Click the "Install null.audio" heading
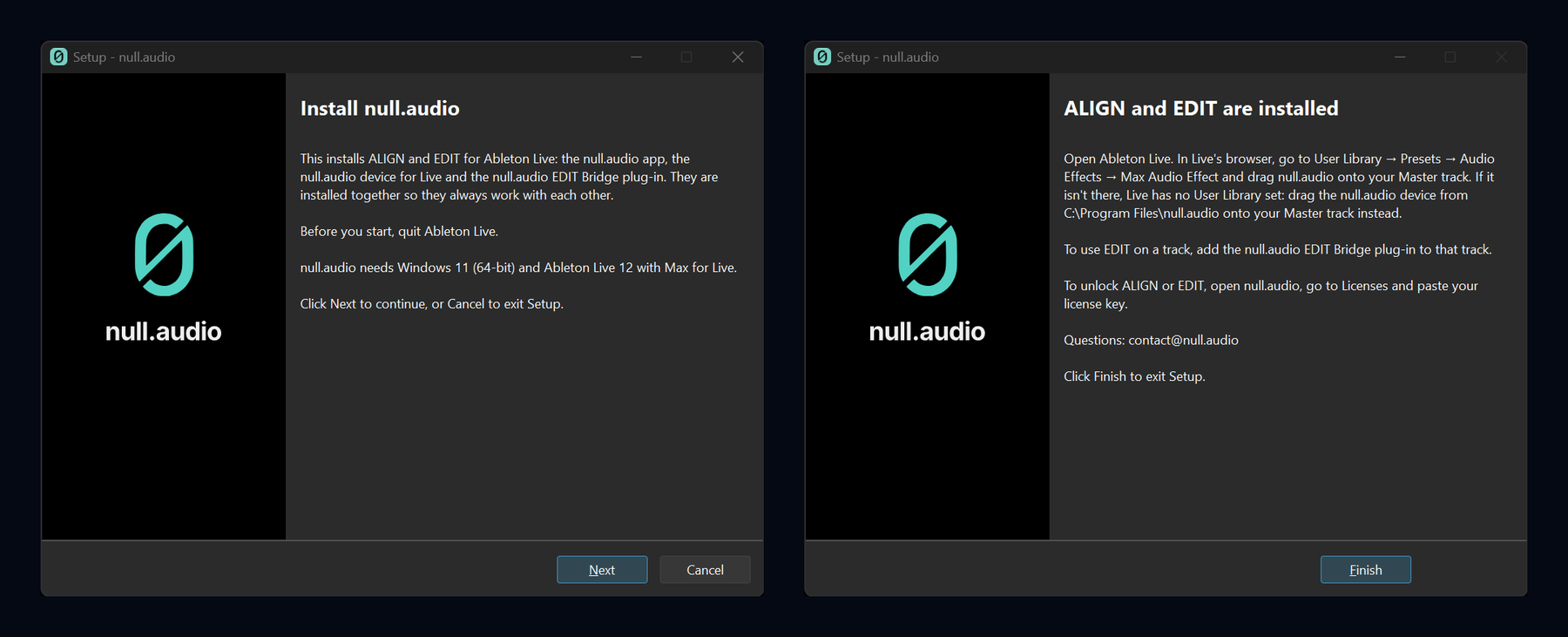Screen dimensions: 1568x637 click(380, 108)
